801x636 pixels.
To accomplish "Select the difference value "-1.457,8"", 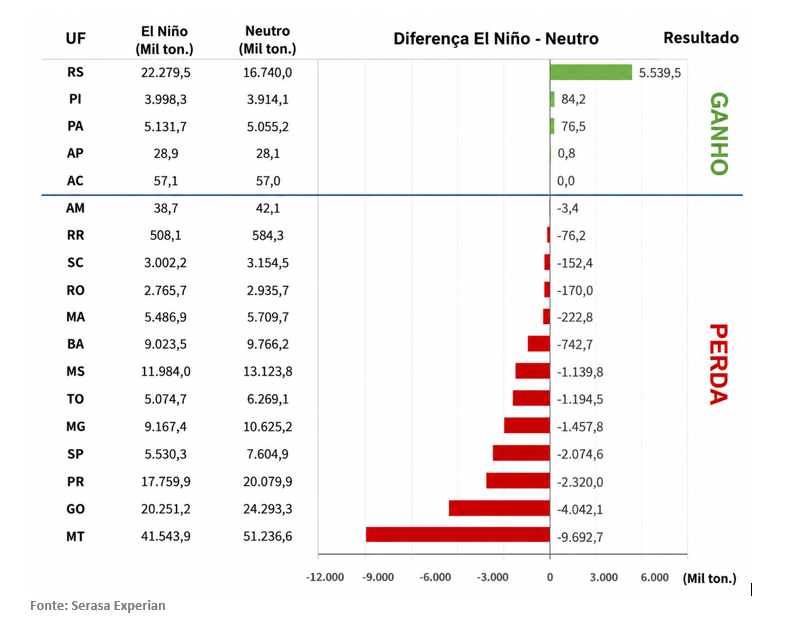I will (580, 427).
